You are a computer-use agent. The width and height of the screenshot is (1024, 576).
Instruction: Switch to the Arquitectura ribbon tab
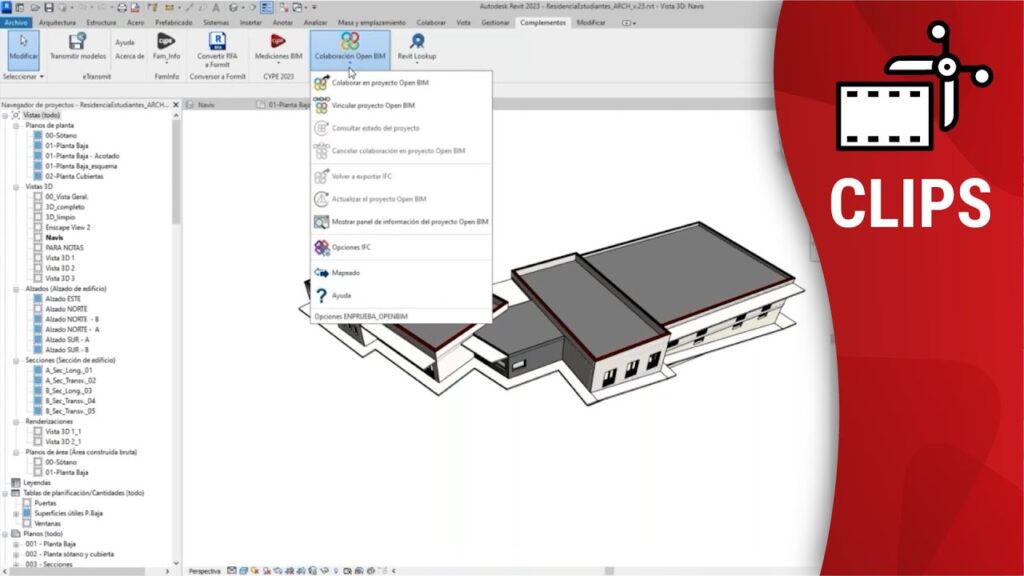click(x=56, y=21)
